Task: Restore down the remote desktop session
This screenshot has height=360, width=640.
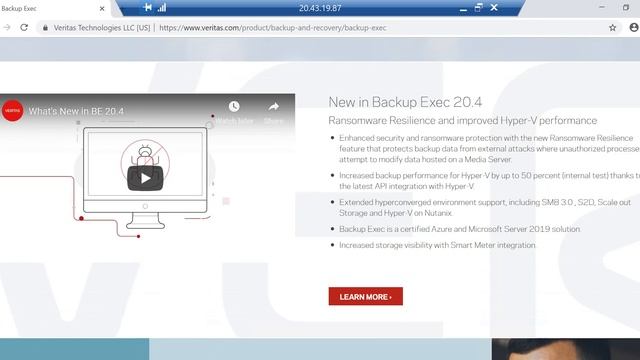Action: point(478,7)
